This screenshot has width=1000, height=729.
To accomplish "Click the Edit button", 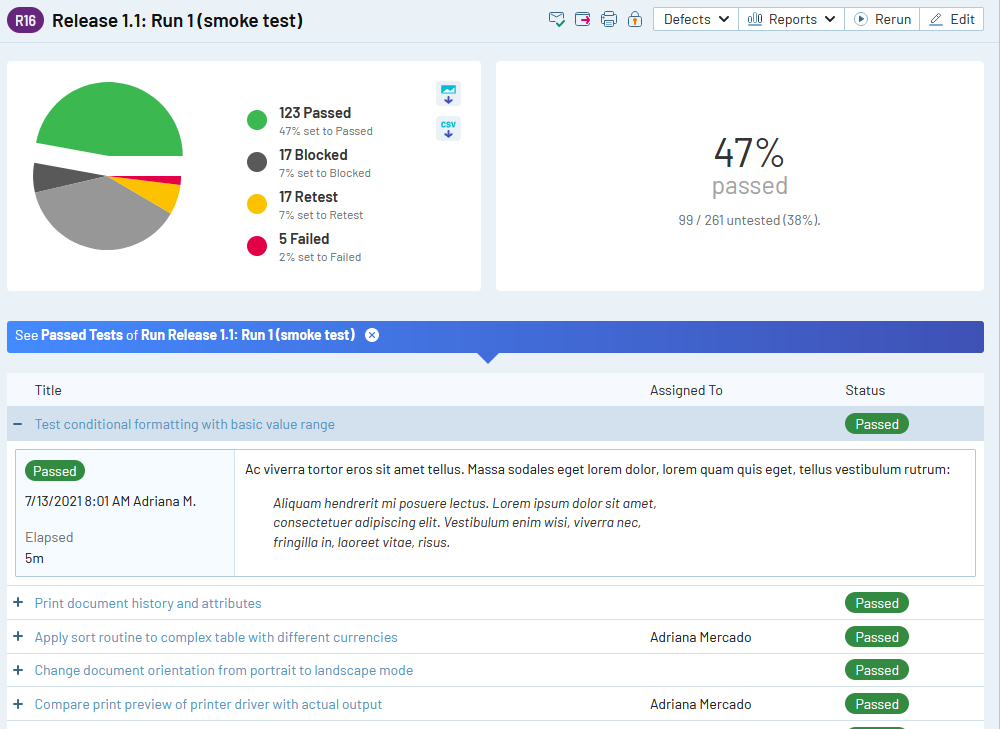I will click(951, 19).
